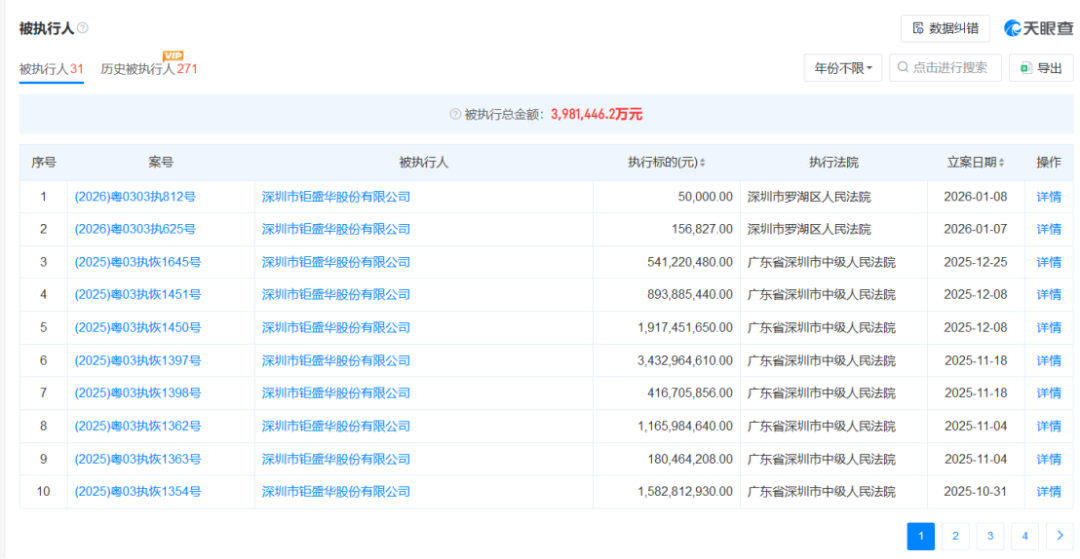Screen dimensions: 1080x559
Task: View 详情 for row 6 case
Action: pyautogui.click(x=1048, y=361)
